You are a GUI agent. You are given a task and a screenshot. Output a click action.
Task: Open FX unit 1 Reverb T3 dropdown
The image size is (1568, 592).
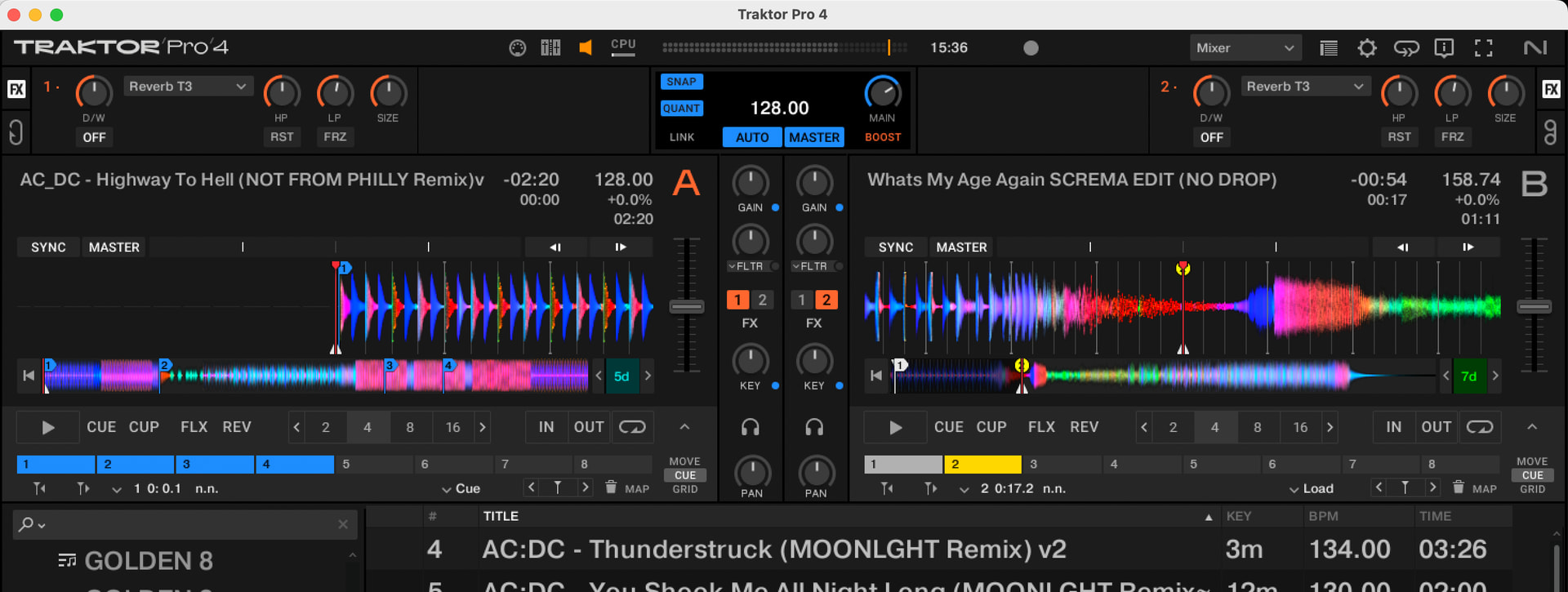(x=188, y=87)
